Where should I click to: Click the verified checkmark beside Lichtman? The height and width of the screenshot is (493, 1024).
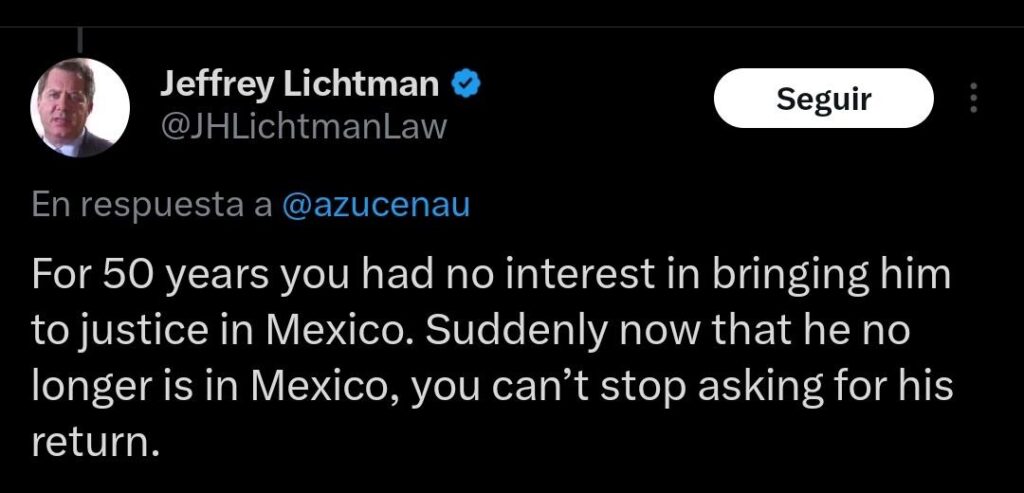[467, 85]
